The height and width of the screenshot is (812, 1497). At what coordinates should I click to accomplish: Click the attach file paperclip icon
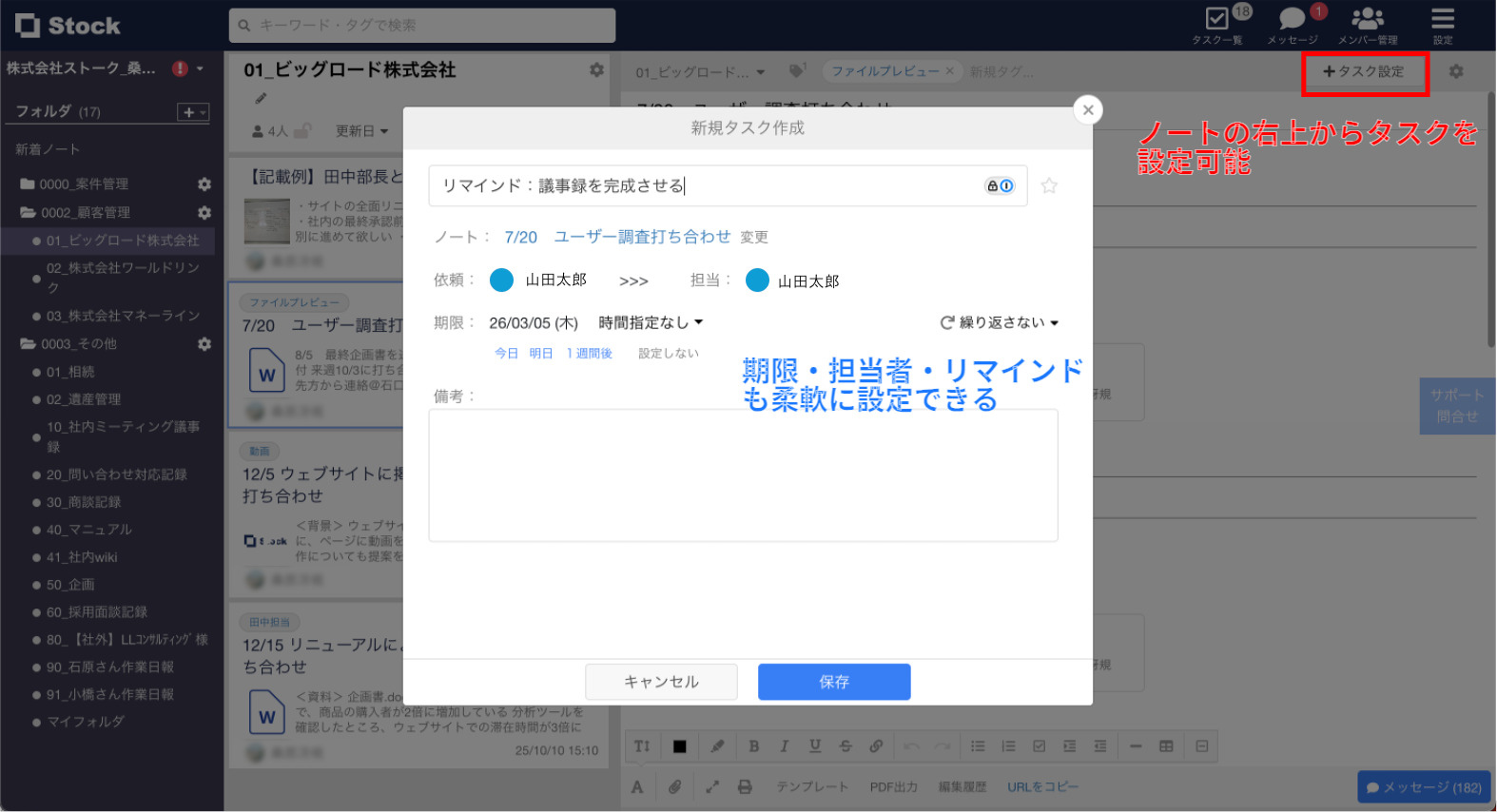click(674, 787)
